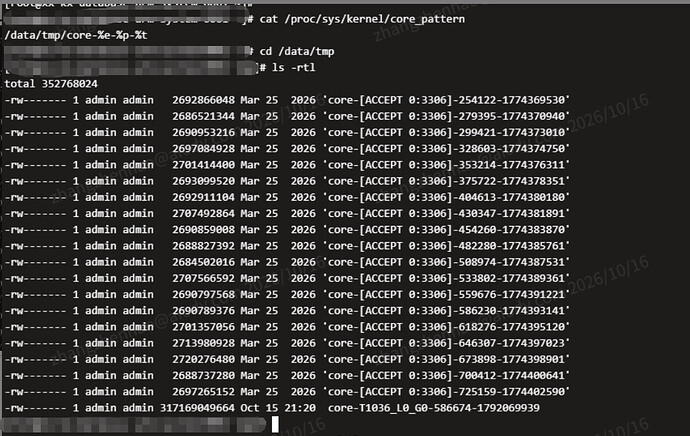The width and height of the screenshot is (690, 436).
Task: Click file name ending in 454260-1774383870
Action: tap(447, 230)
